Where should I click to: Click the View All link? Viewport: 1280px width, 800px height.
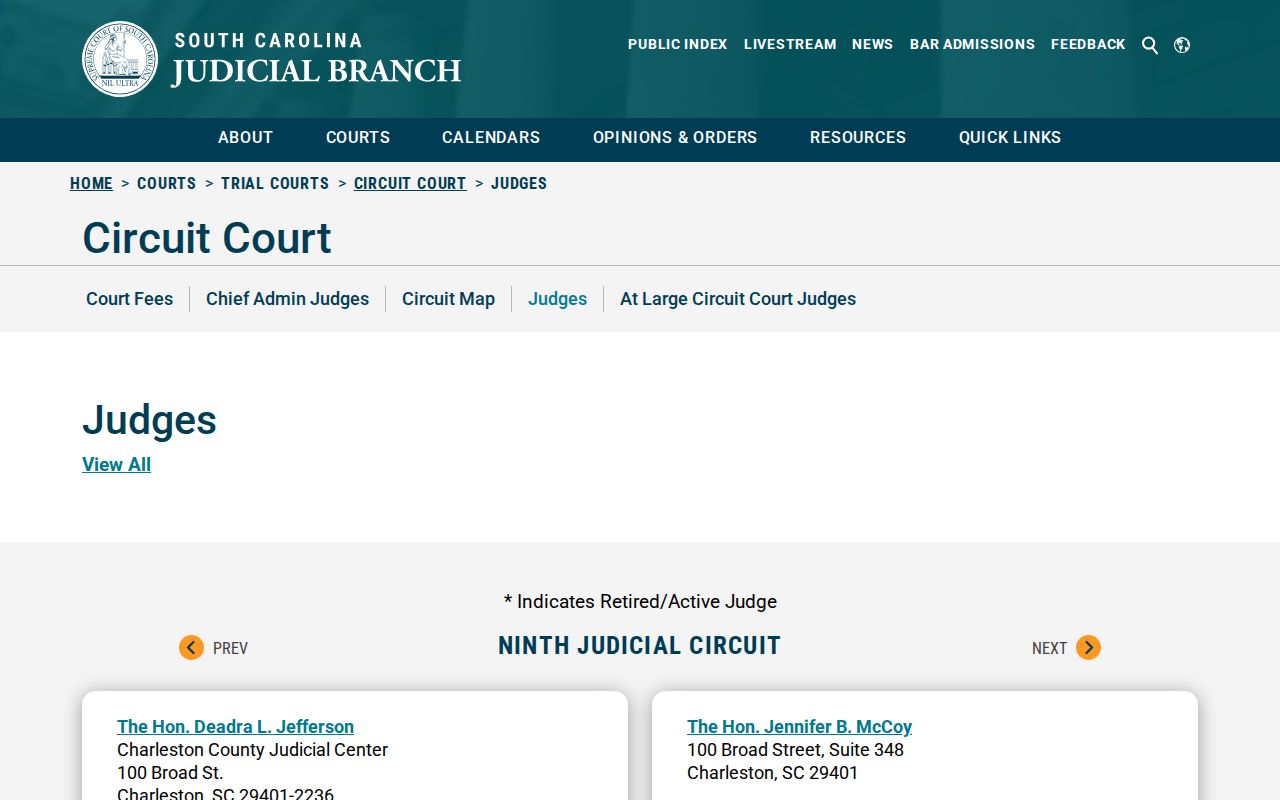pyautogui.click(x=116, y=465)
